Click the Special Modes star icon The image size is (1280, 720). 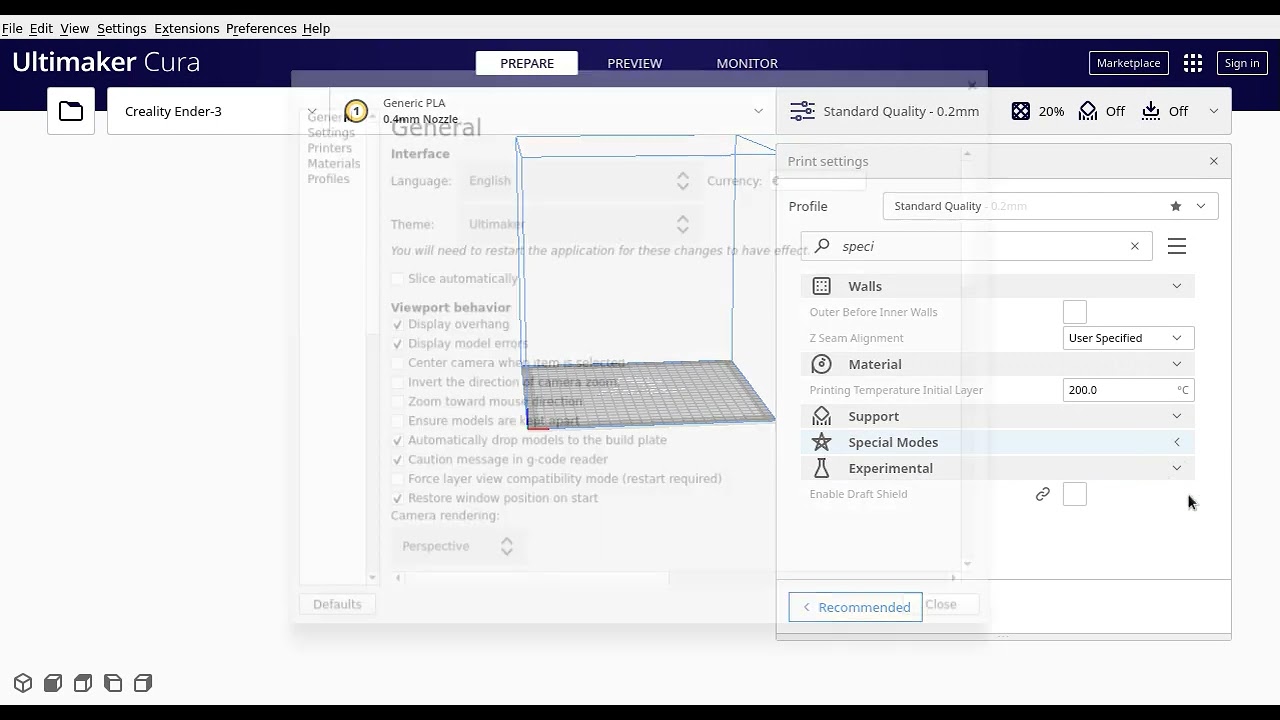822,442
